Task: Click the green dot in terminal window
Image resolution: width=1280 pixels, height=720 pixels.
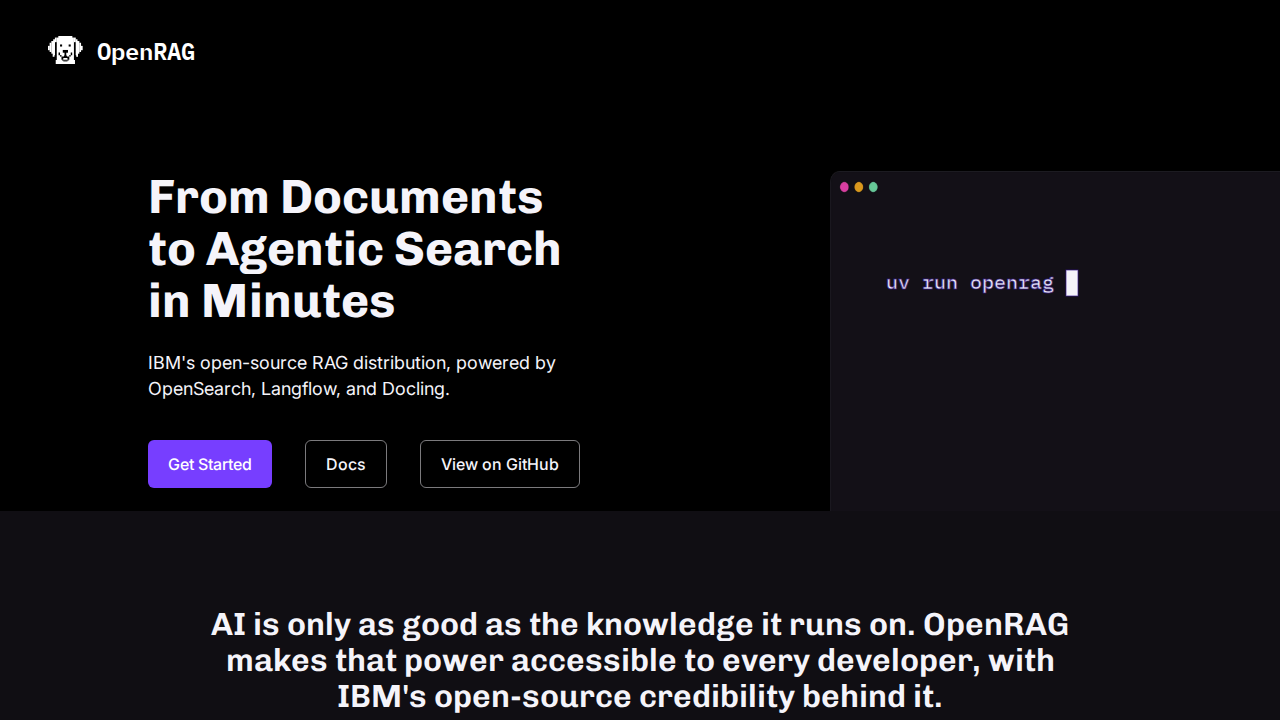Action: coord(873,187)
